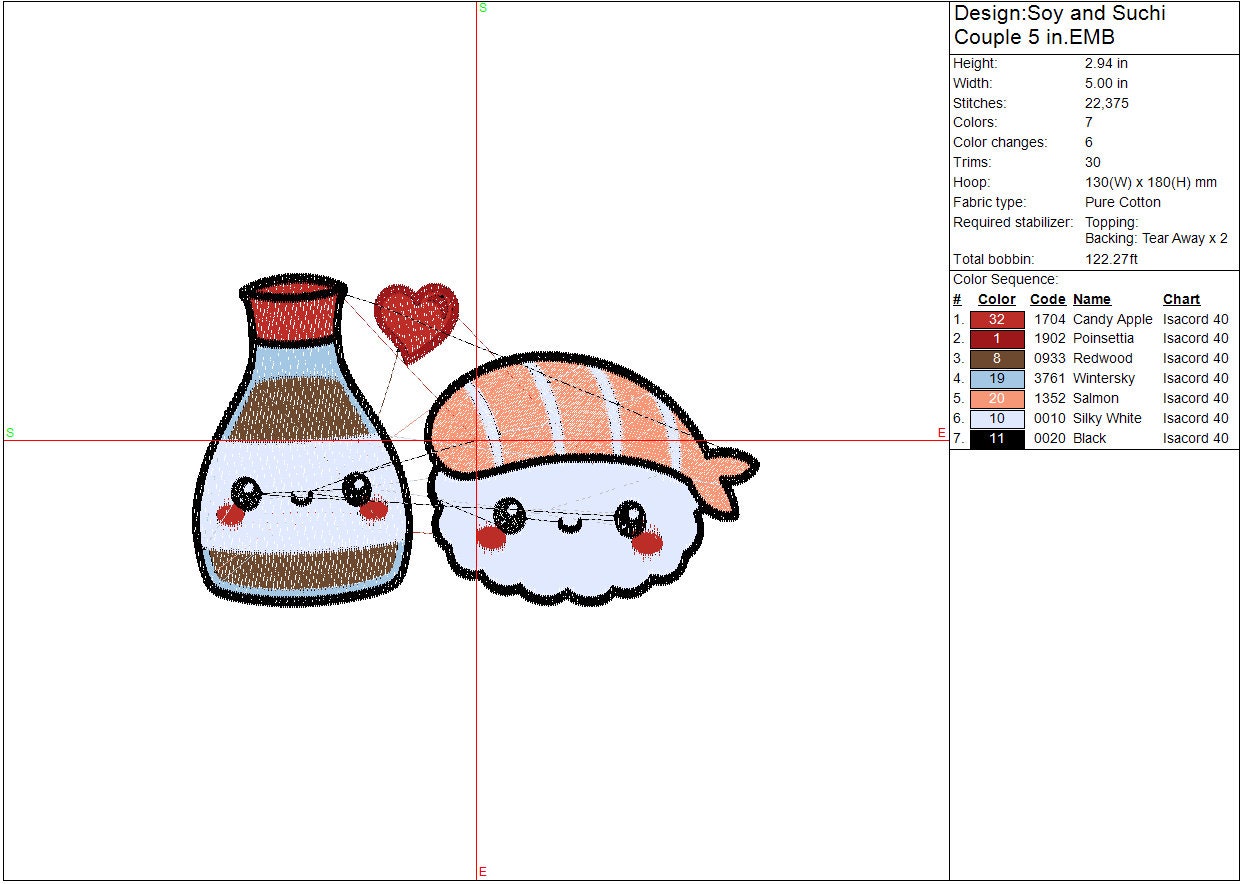Click the red heart in the design
The width and height of the screenshot is (1242, 884).
tap(416, 319)
